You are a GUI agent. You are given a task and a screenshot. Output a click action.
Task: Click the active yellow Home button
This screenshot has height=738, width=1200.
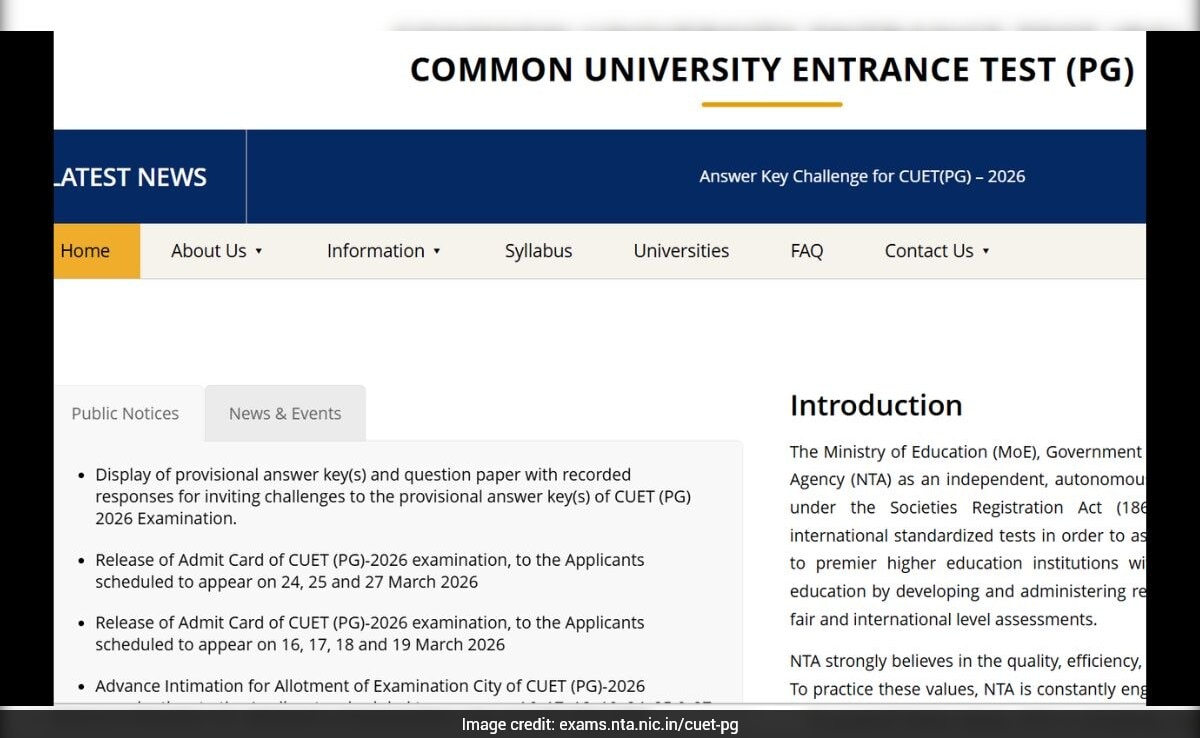84,251
